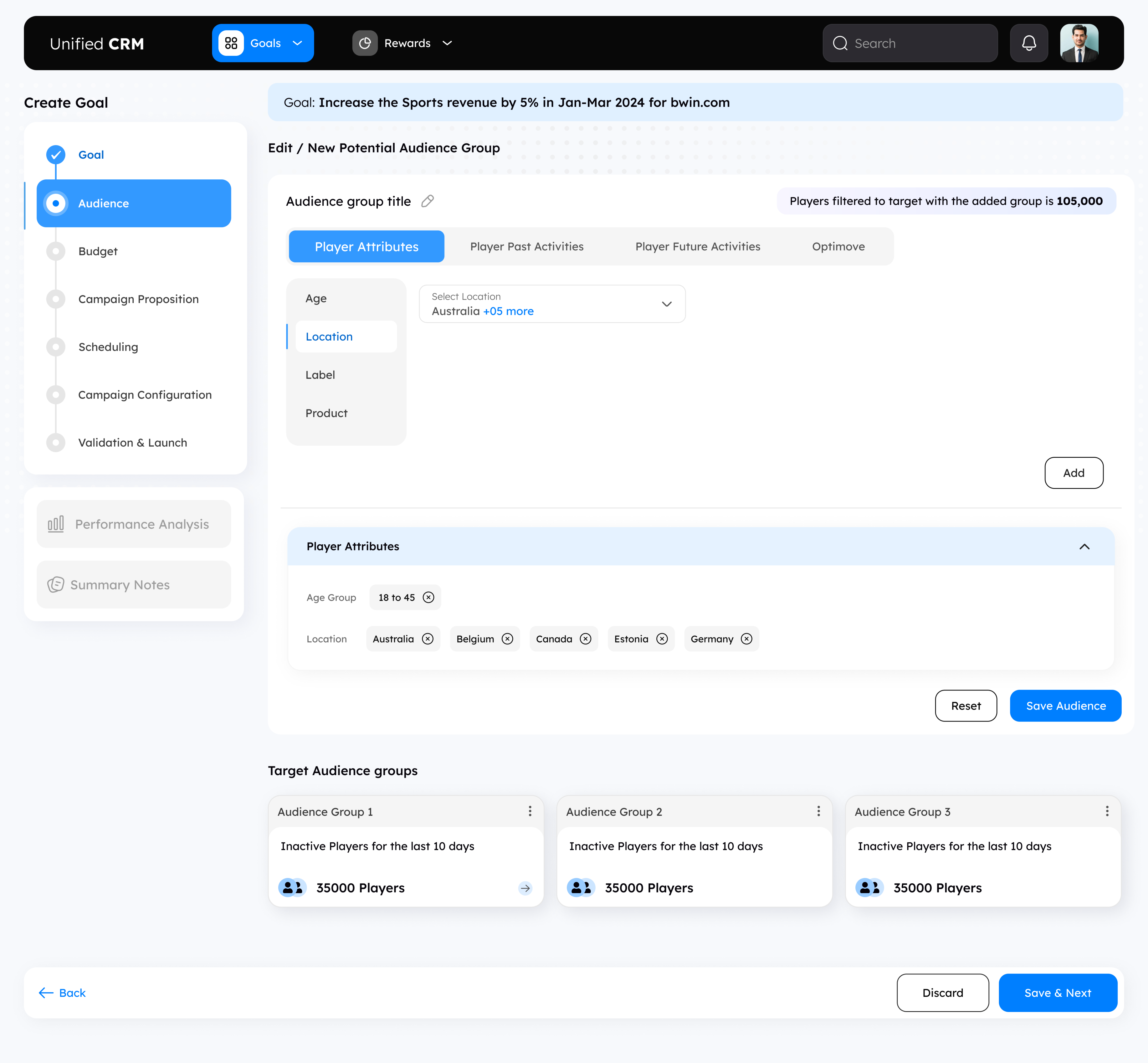
Task: Open Audience Group 3 kebab menu
Action: [x=1107, y=811]
